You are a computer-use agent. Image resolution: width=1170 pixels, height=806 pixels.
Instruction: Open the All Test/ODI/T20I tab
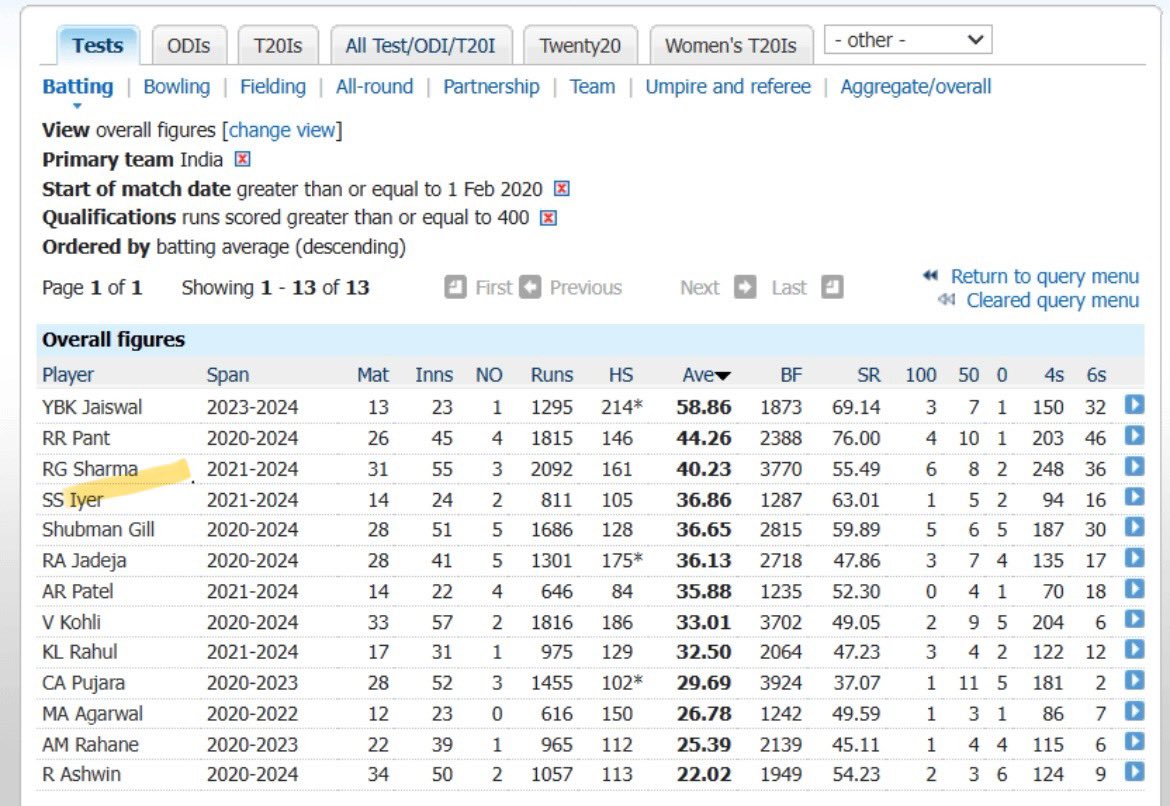point(421,46)
